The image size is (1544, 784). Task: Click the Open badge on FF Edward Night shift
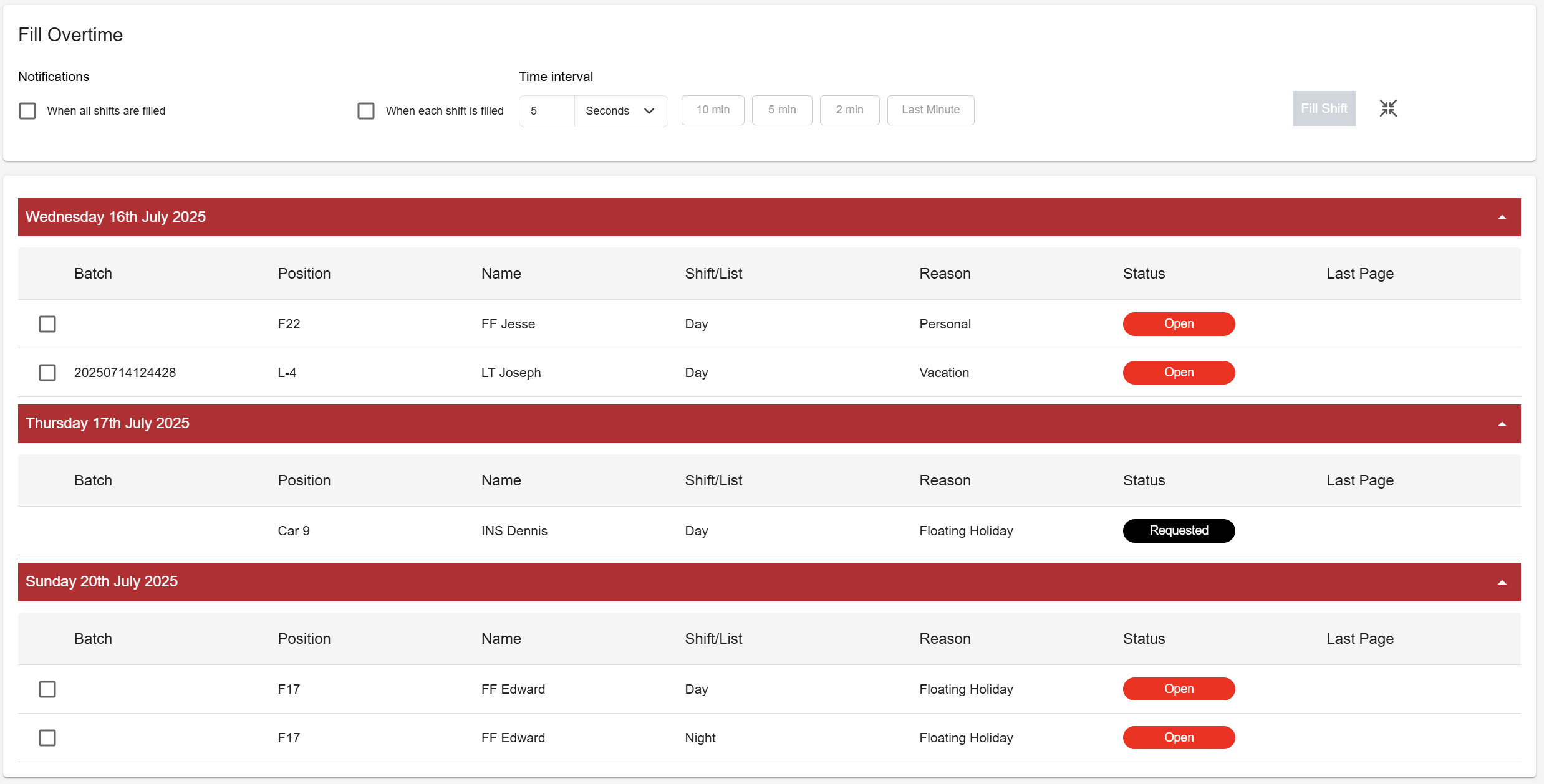click(x=1179, y=738)
